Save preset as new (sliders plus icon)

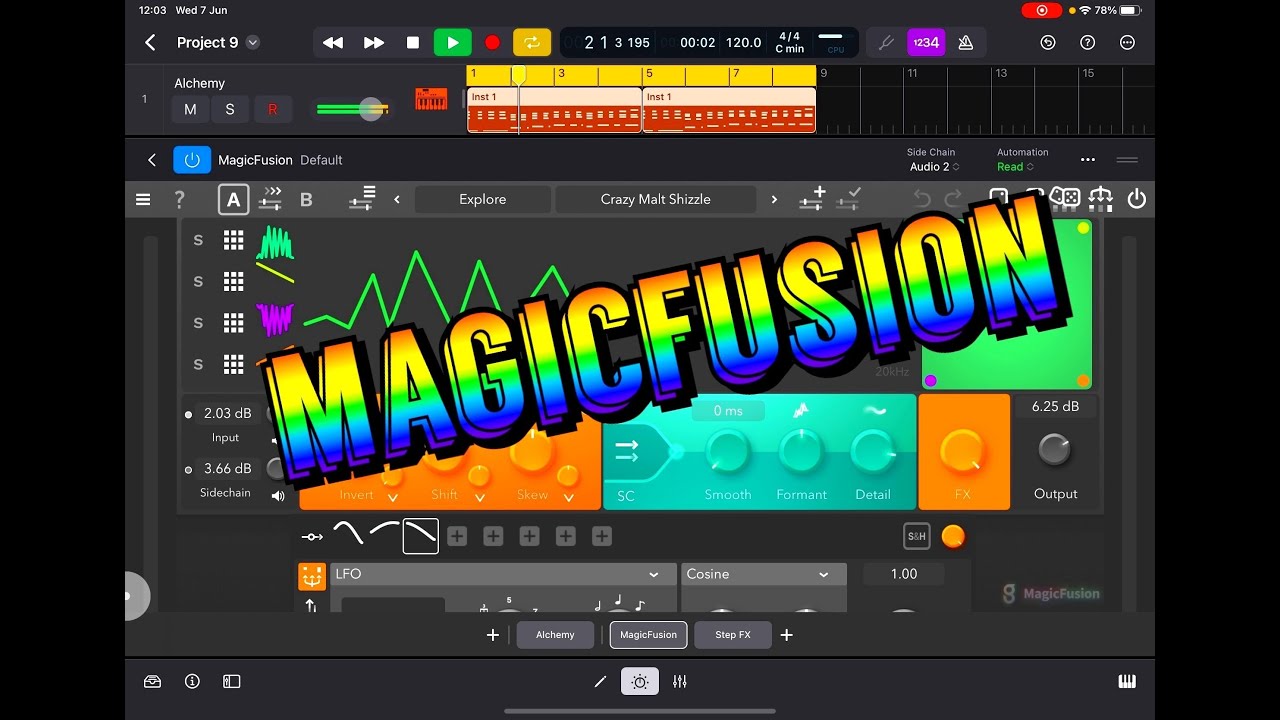click(811, 198)
